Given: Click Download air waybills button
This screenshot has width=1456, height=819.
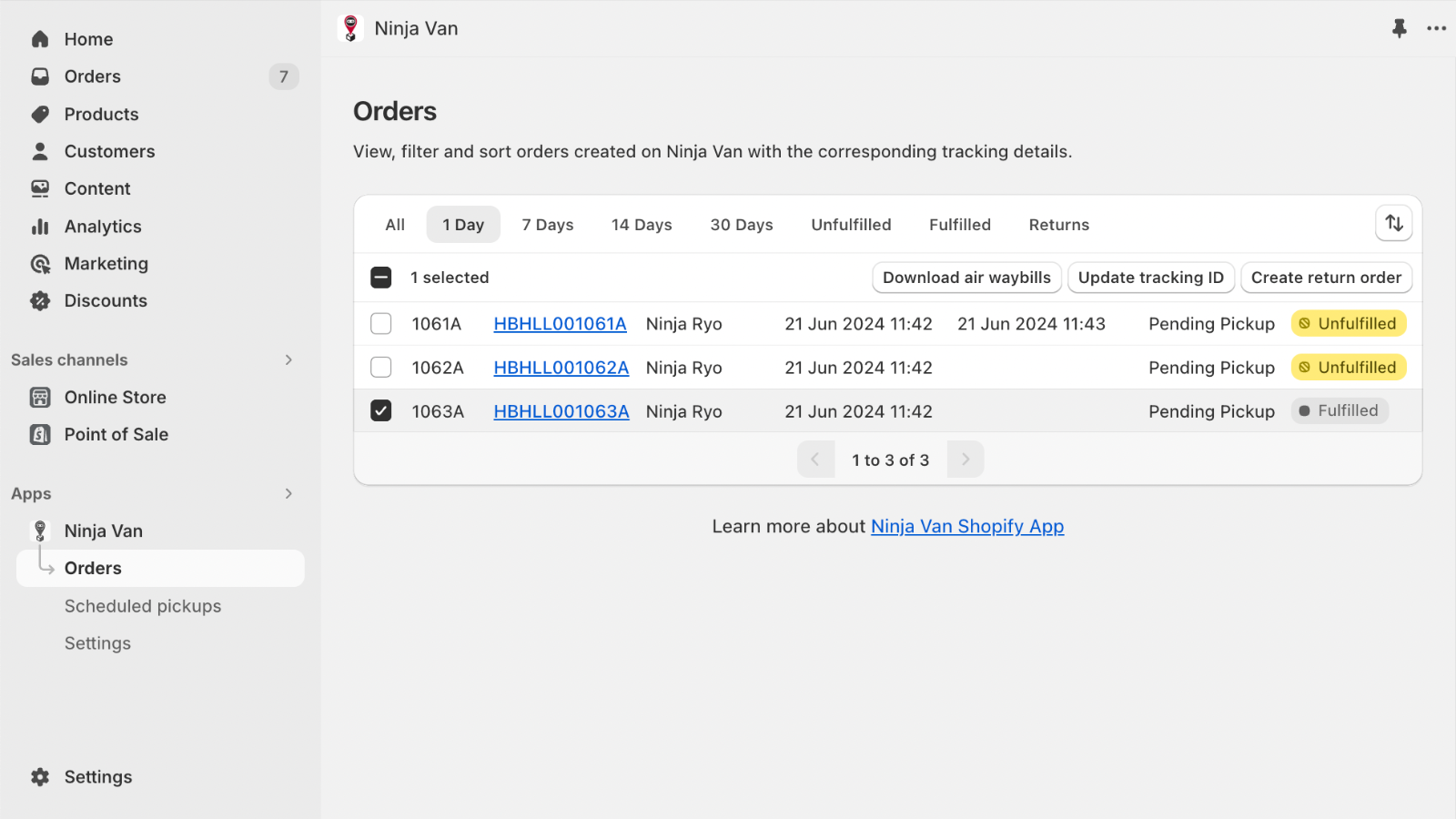Looking at the screenshot, I should pyautogui.click(x=966, y=278).
